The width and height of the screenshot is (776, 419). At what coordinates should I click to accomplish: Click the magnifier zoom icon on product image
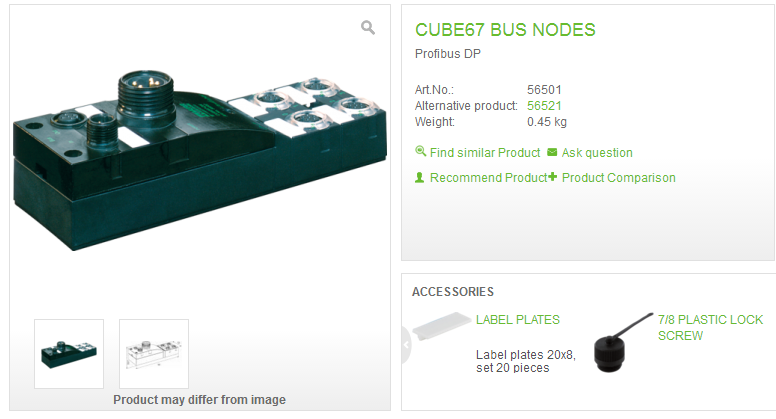click(x=368, y=28)
